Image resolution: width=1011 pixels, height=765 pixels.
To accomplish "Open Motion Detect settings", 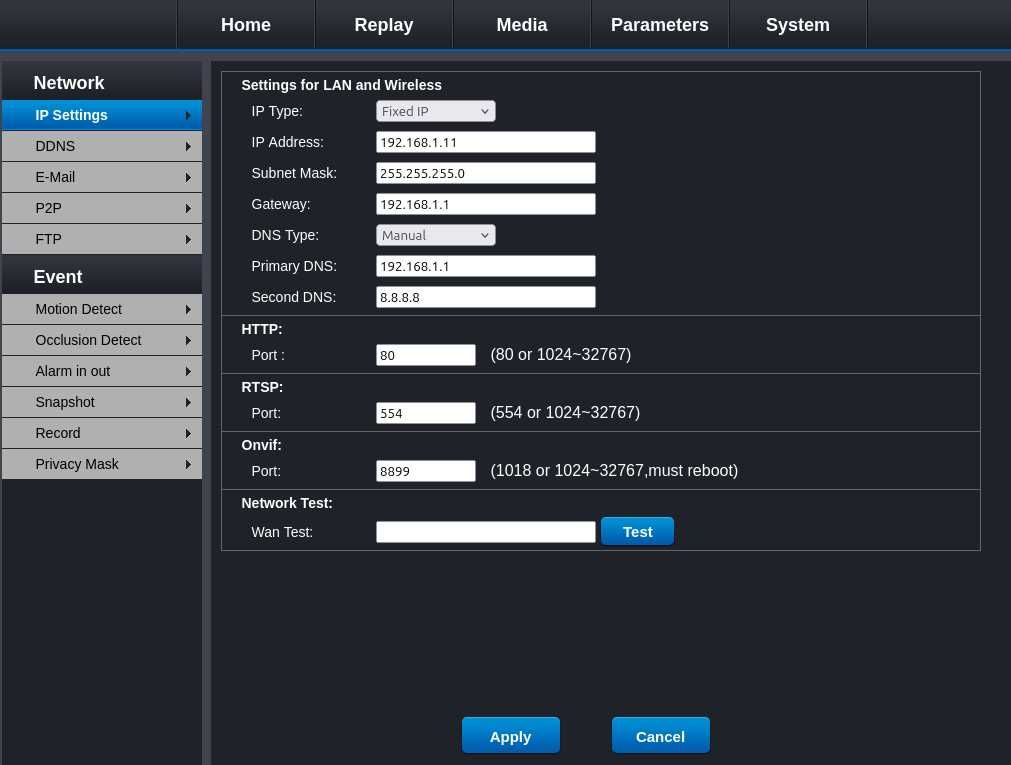I will (102, 309).
